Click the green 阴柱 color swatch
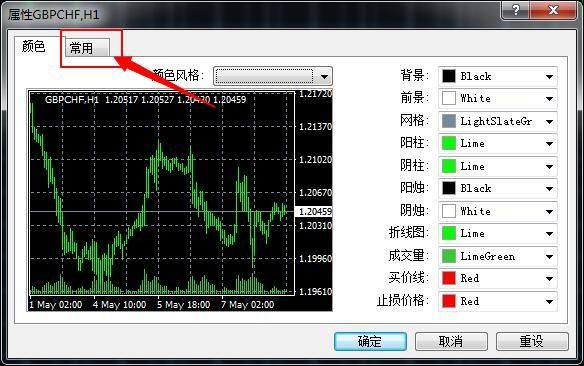Screen dimensions: 584x366 point(448,166)
